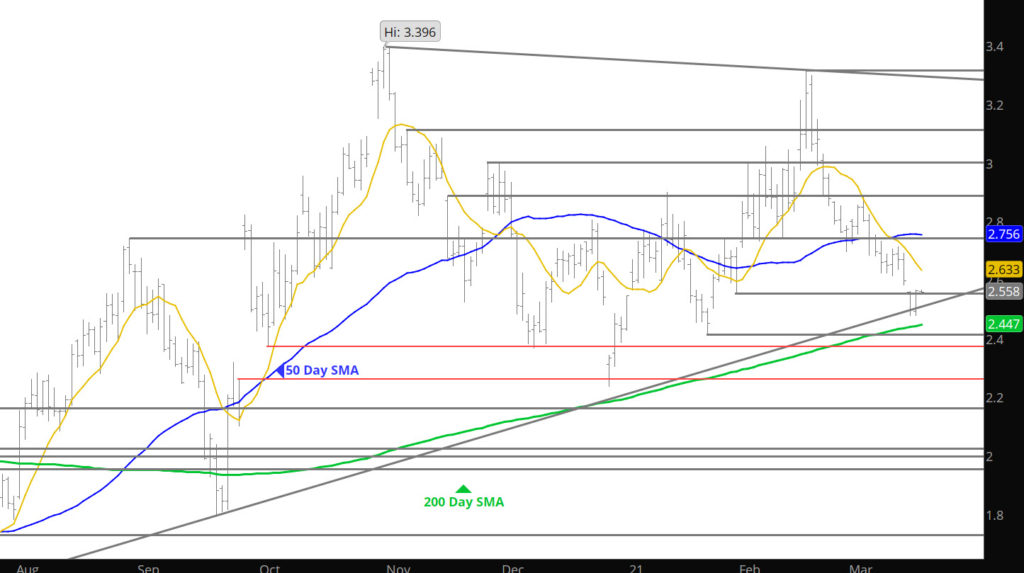The image size is (1024, 573).
Task: Click the blue 2.756 price tag
Action: click(1003, 234)
